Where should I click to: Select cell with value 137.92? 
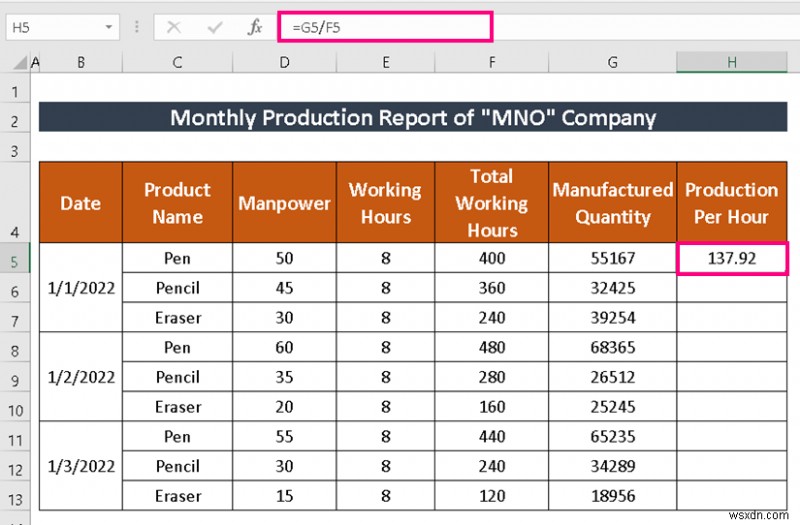pos(732,259)
